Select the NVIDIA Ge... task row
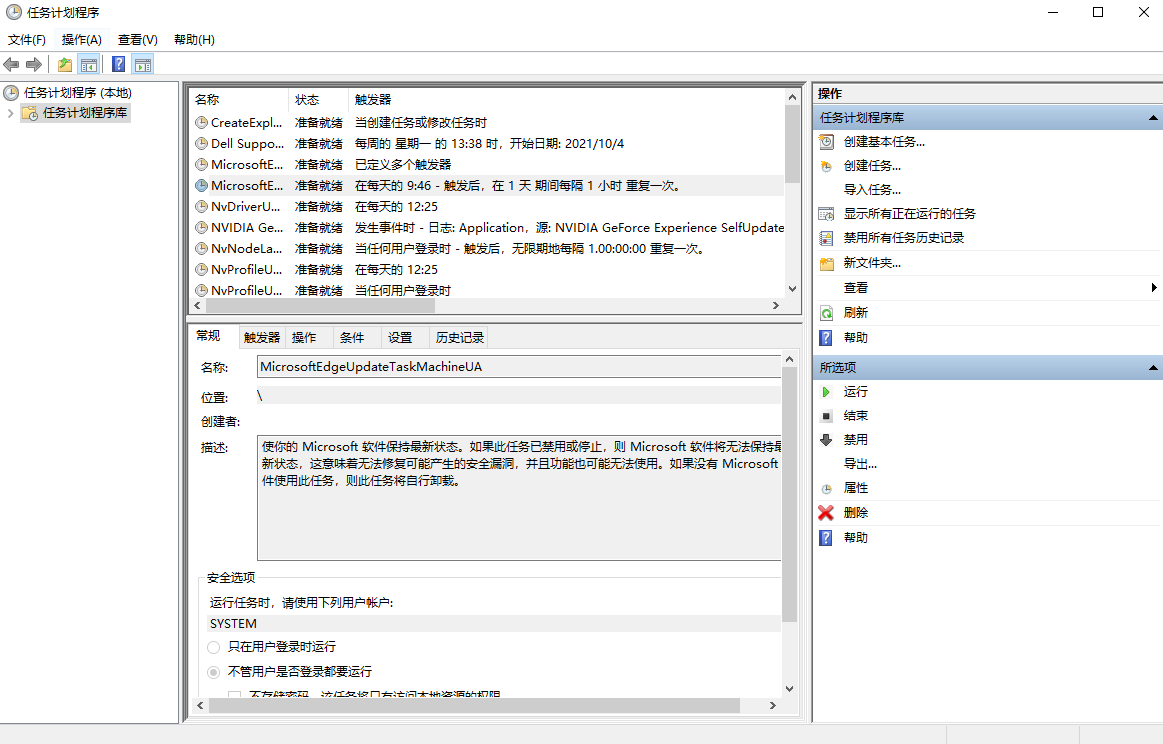Image resolution: width=1163 pixels, height=744 pixels. (x=487, y=228)
